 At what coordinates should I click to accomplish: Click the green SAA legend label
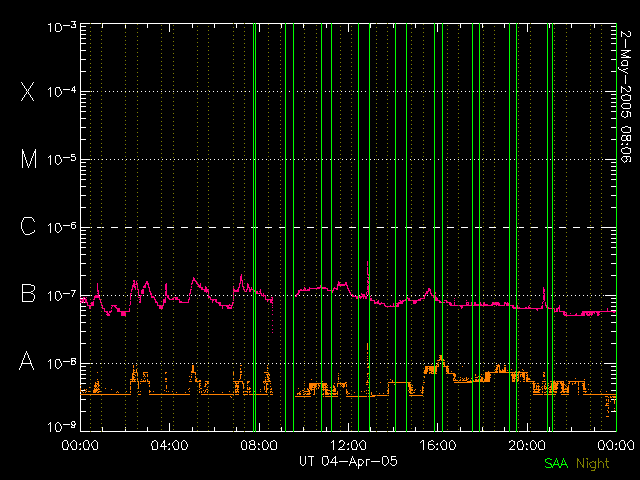pos(556,464)
